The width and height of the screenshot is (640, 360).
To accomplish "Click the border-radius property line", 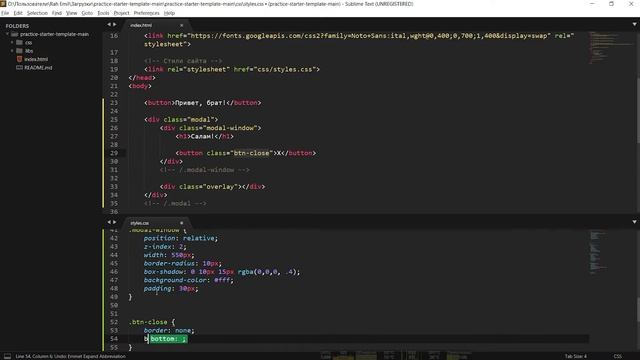I will click(182, 263).
